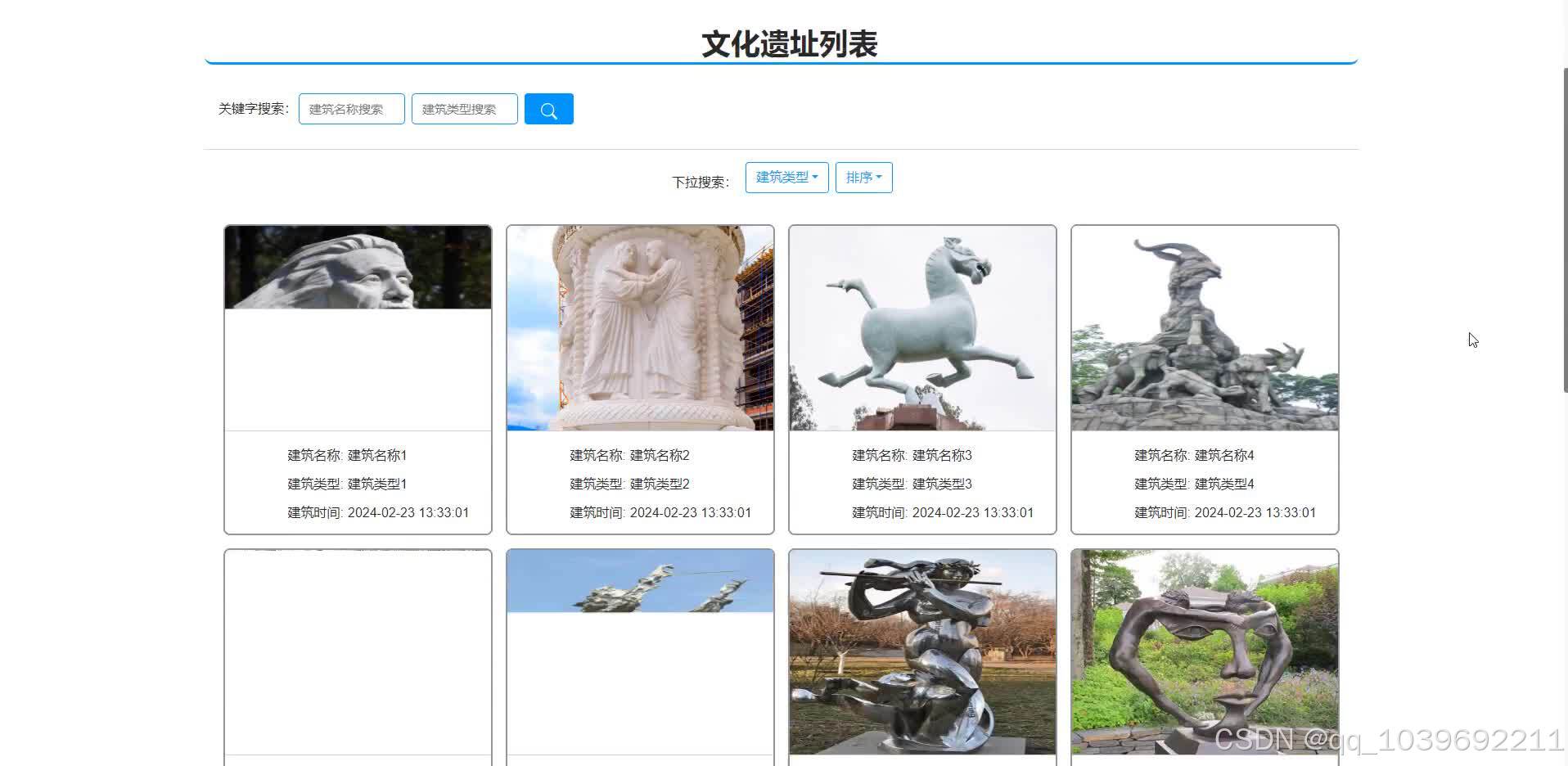This screenshot has height=766, width=1568.
Task: Open the 排序 dropdown menu
Action: [x=864, y=178]
